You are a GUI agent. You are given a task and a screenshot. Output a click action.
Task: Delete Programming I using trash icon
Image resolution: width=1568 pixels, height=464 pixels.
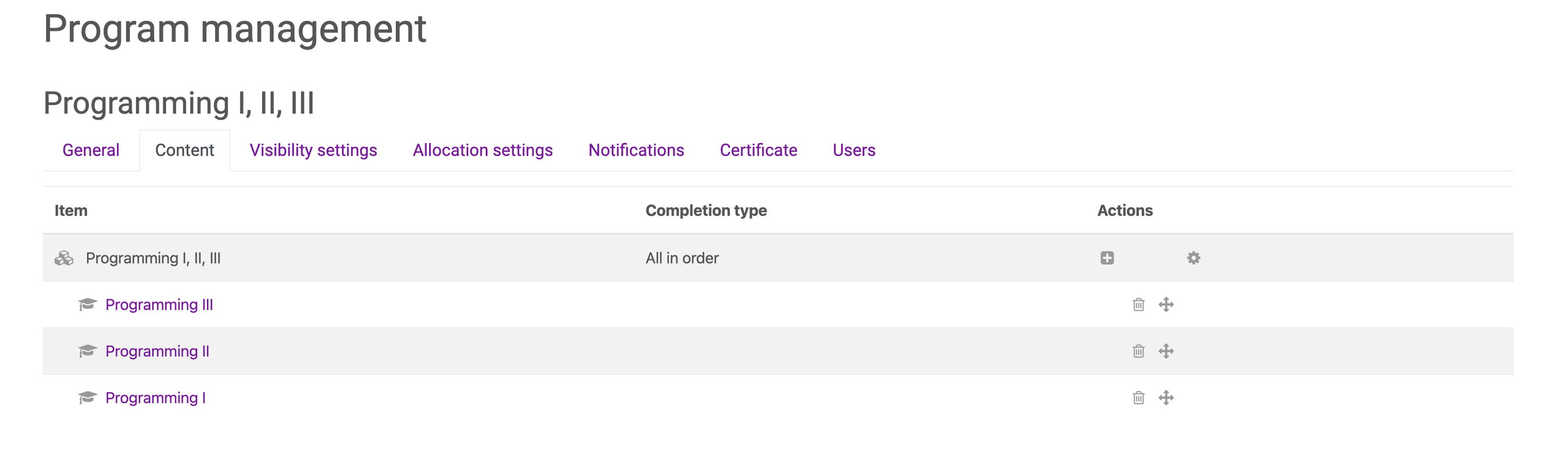[x=1138, y=398]
